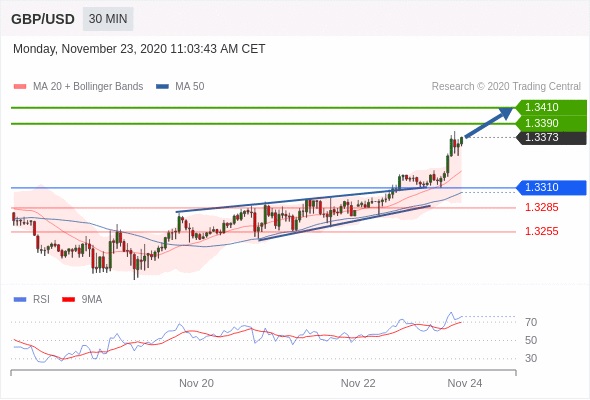
Task: Click the blue MA 50 legend swatch
Action: tap(162, 87)
